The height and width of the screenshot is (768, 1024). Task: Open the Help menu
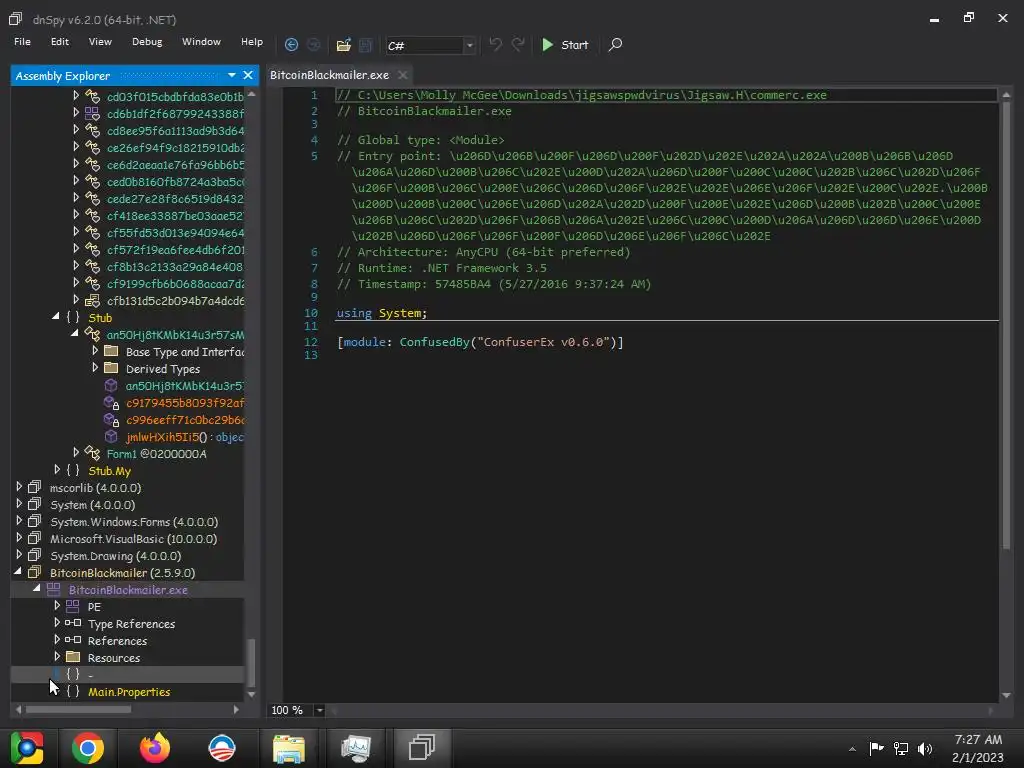pos(252,41)
